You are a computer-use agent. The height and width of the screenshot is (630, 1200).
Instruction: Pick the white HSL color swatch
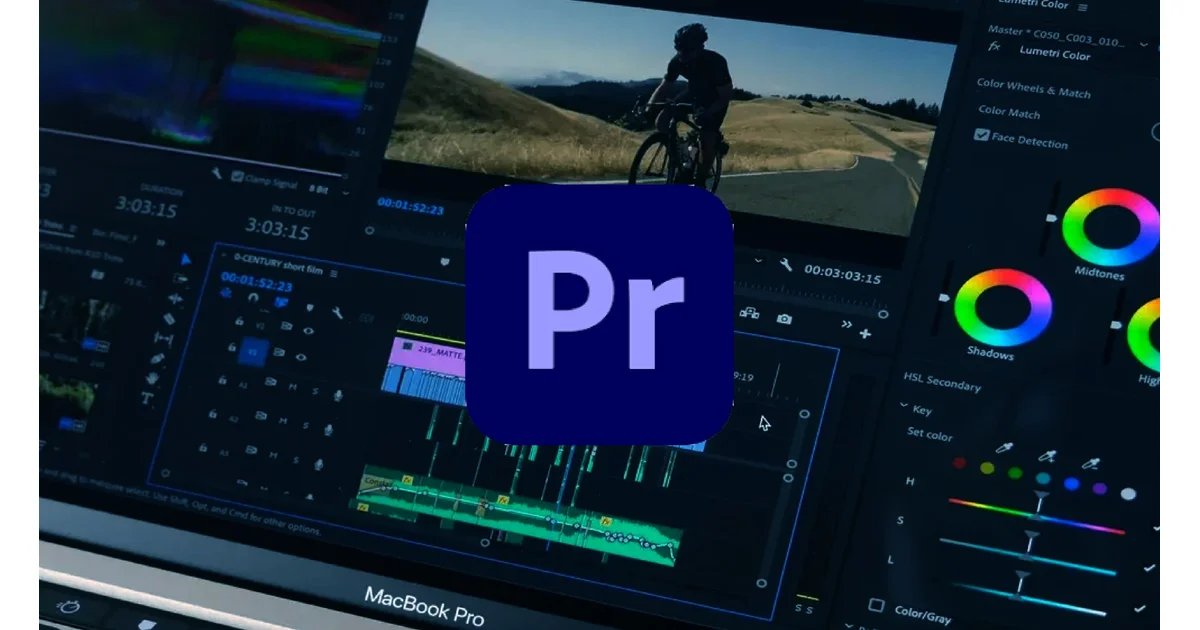[x=1128, y=493]
